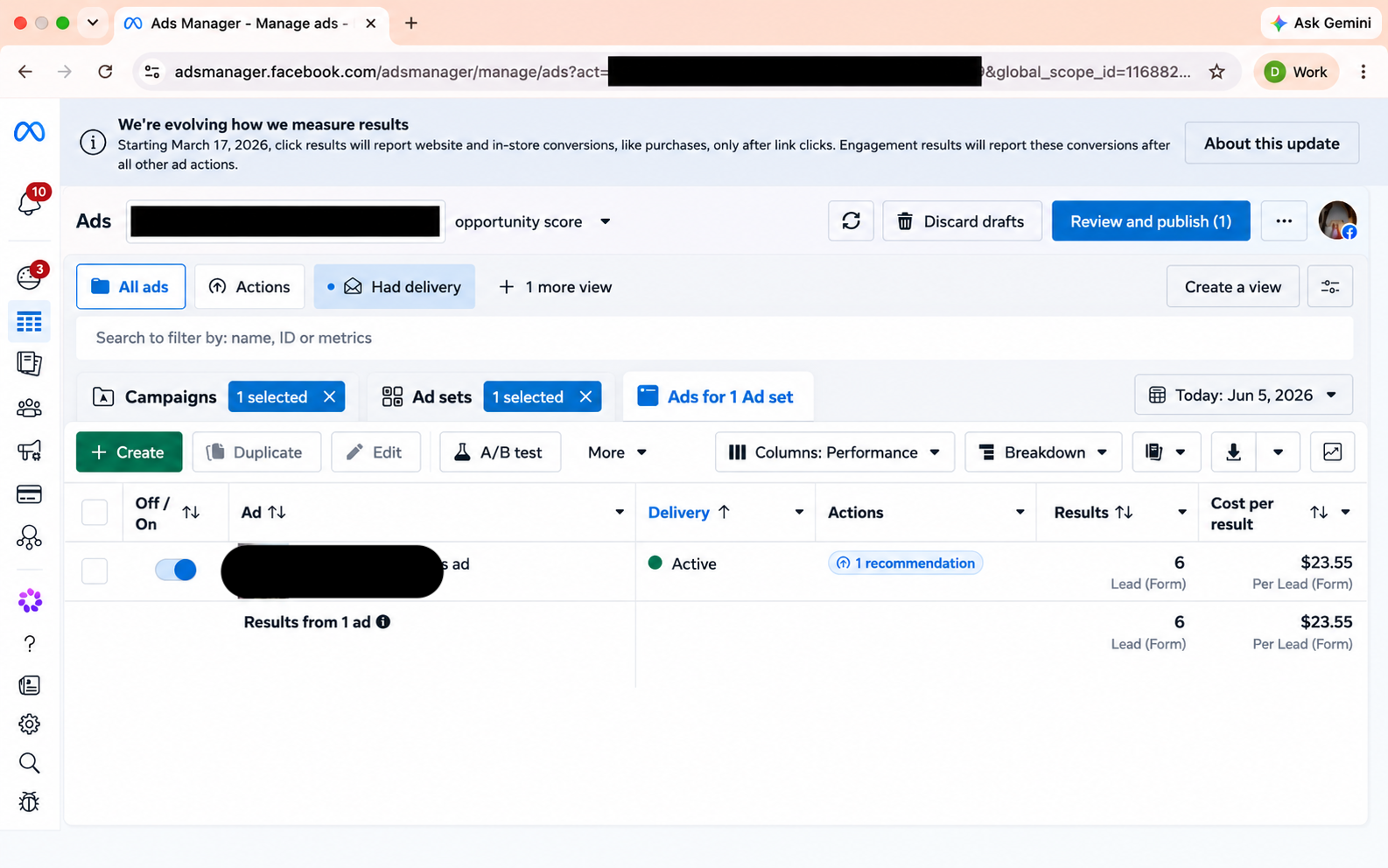Open the purple flower all-tools icon
The height and width of the screenshot is (868, 1388).
coord(30,600)
